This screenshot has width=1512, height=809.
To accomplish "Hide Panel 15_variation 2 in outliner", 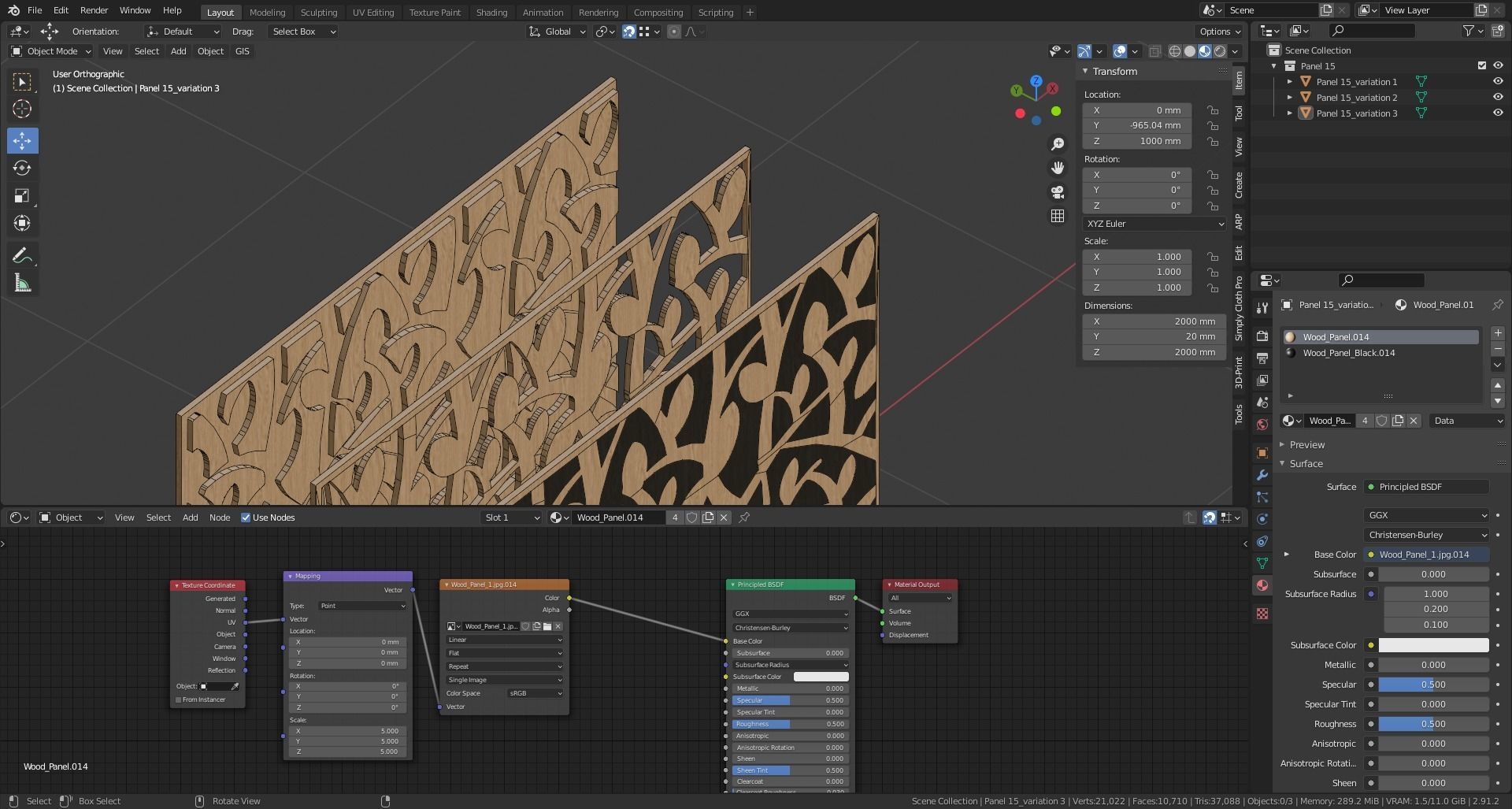I will click(x=1498, y=98).
